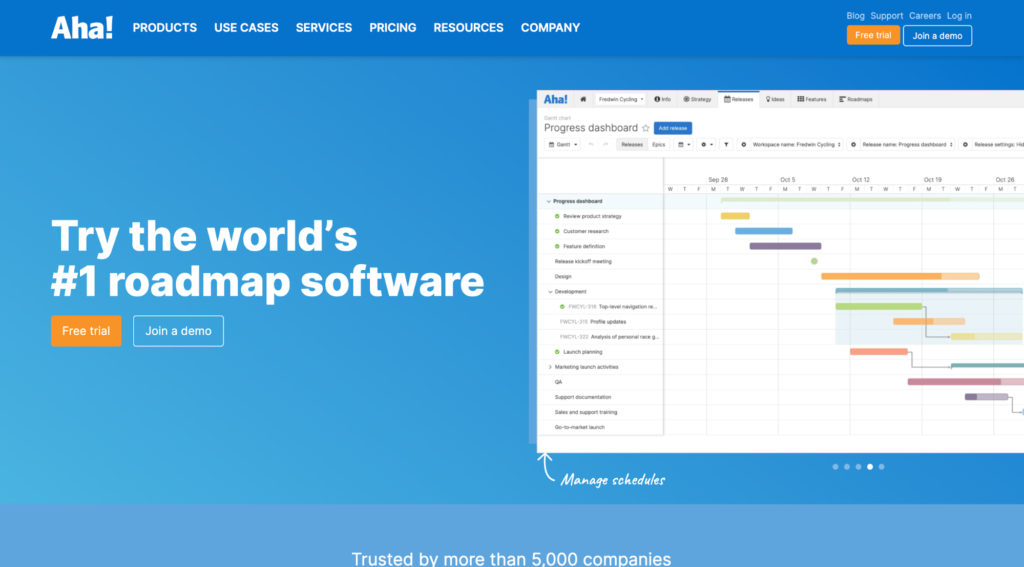Screen dimensions: 1024x567
Task: Open the Gantt view type dropdown
Action: pyautogui.click(x=563, y=144)
